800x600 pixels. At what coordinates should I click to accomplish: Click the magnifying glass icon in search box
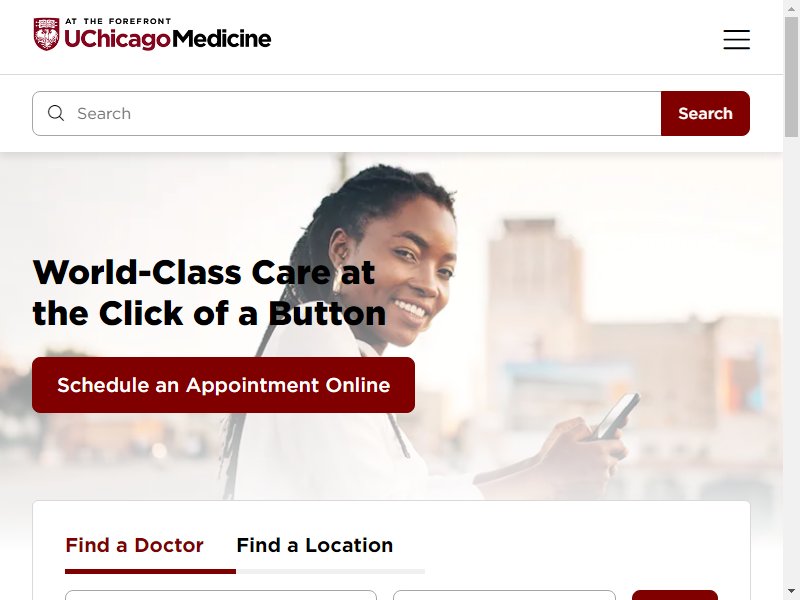click(56, 113)
